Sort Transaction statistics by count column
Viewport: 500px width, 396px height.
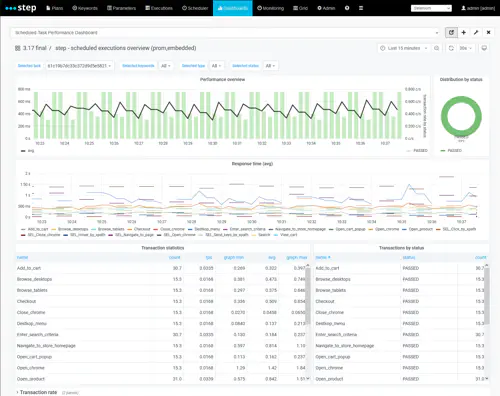pyautogui.click(x=174, y=257)
